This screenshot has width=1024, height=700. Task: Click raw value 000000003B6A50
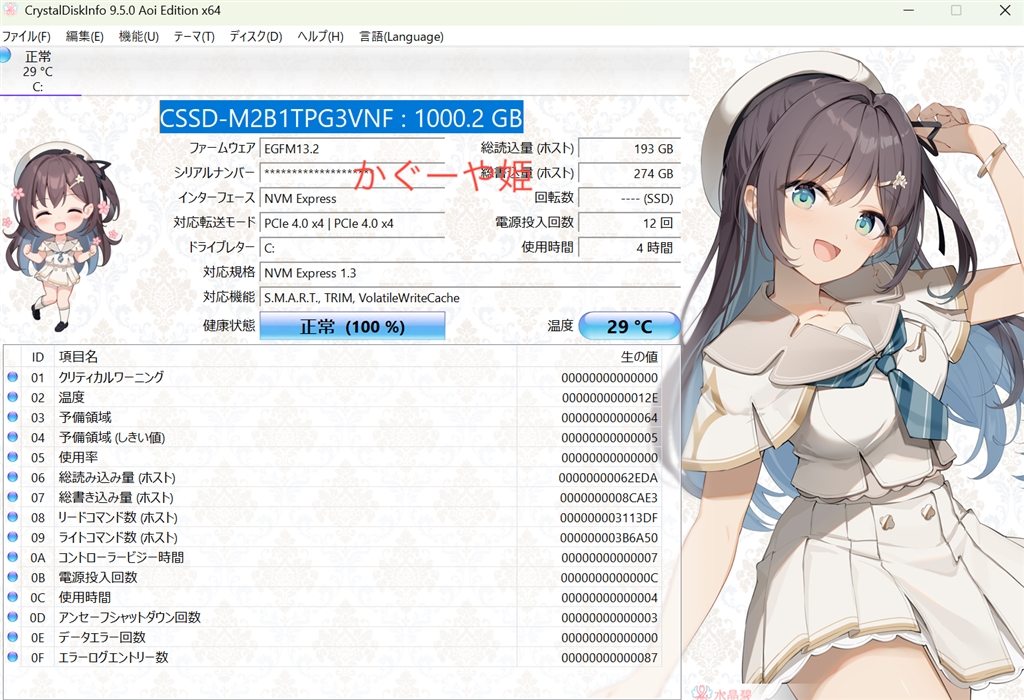[609, 537]
